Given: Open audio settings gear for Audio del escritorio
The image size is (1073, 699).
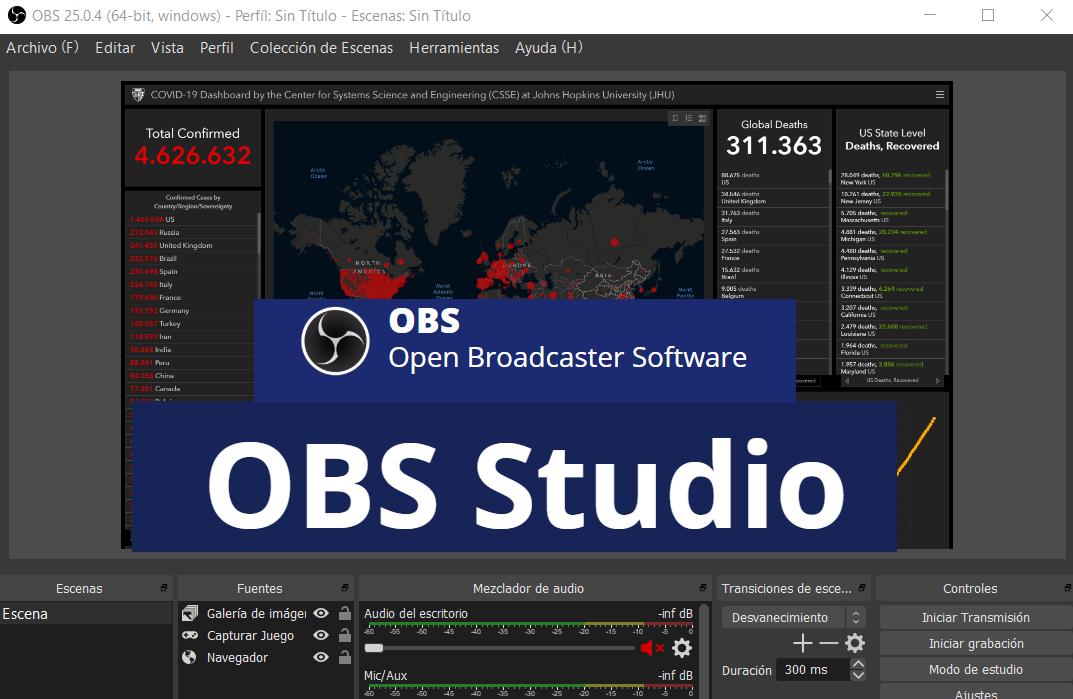Looking at the screenshot, I should [x=681, y=647].
